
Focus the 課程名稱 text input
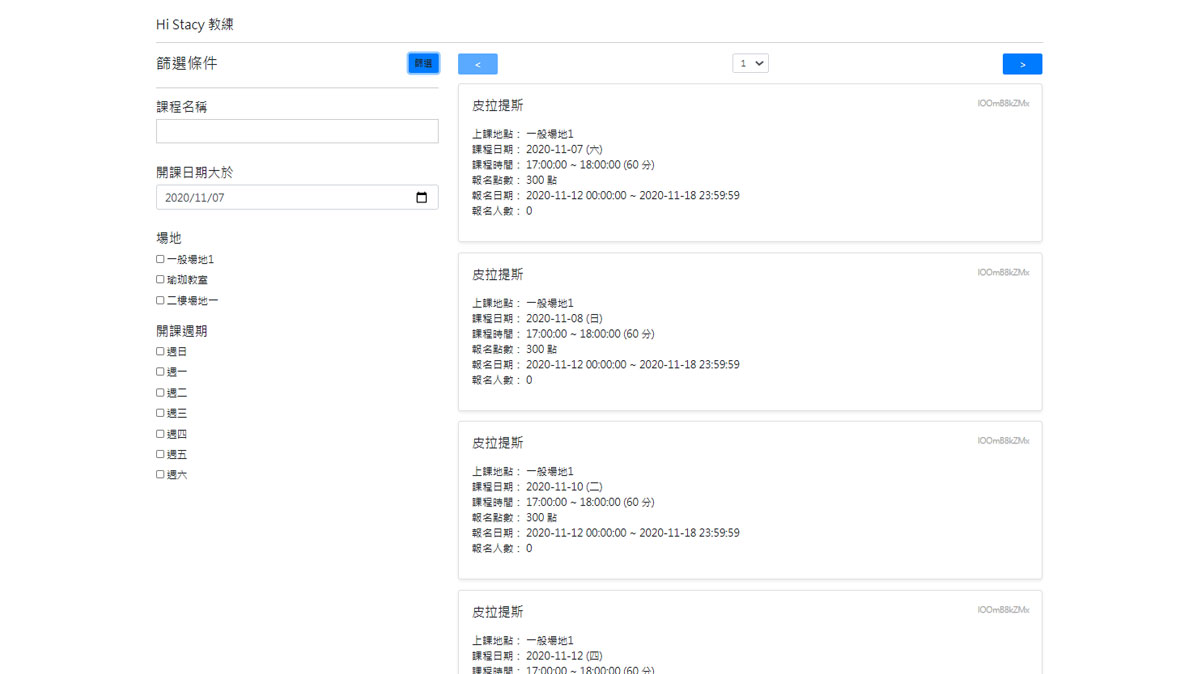coord(297,131)
